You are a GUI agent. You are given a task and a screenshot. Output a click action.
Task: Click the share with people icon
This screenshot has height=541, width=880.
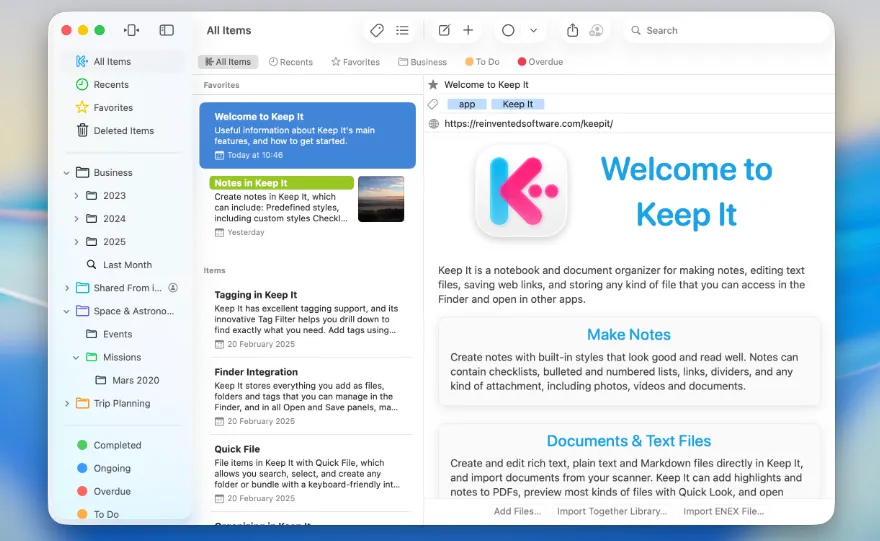596,30
